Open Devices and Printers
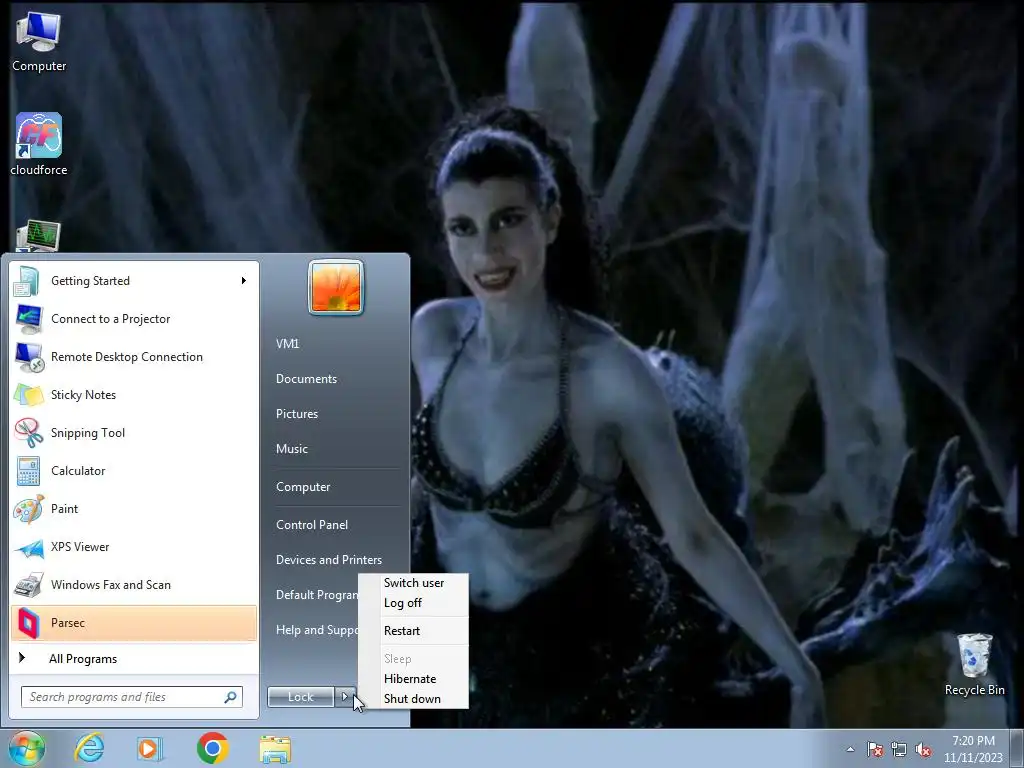This screenshot has height=768, width=1024. click(328, 560)
